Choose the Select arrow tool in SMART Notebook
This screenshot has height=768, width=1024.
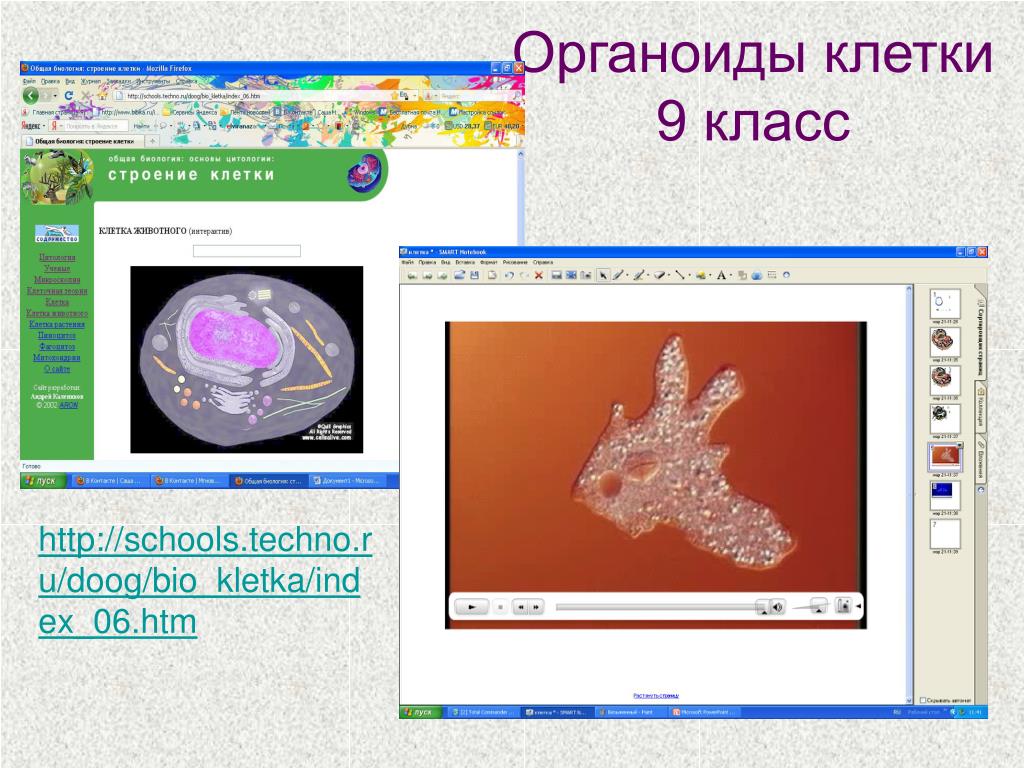click(603, 275)
